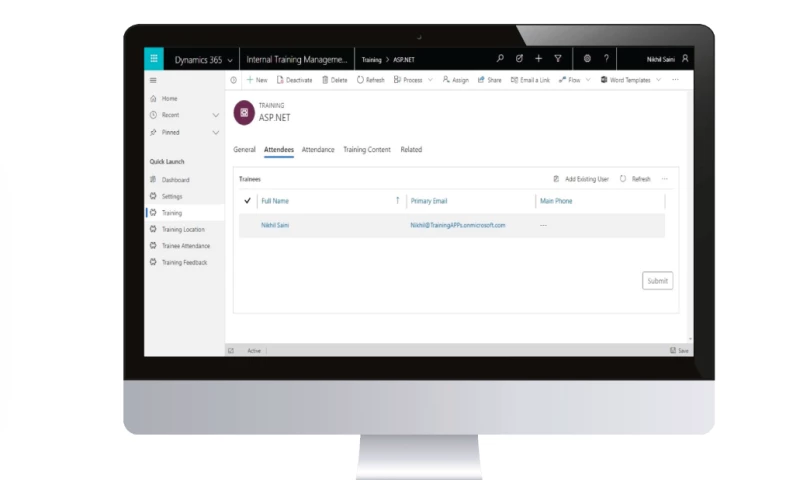Click the Training Feedback sidebar icon

[153, 262]
